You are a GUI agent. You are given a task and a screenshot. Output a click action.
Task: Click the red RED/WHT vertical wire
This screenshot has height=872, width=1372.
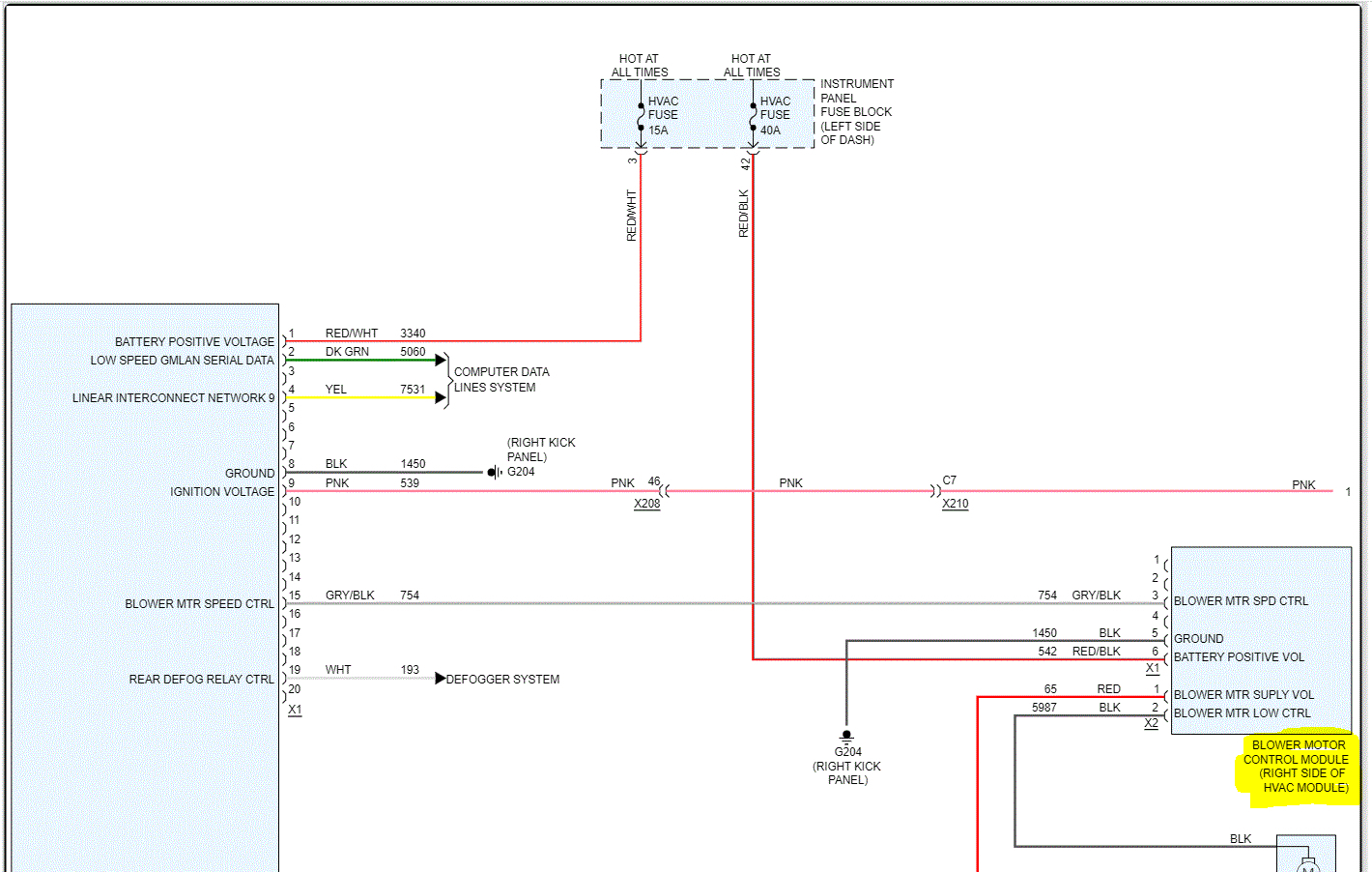(x=641, y=247)
